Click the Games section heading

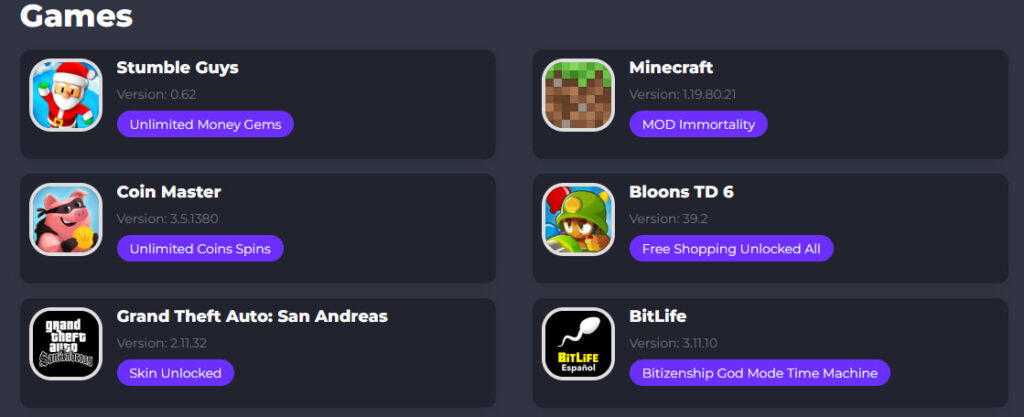[76, 15]
